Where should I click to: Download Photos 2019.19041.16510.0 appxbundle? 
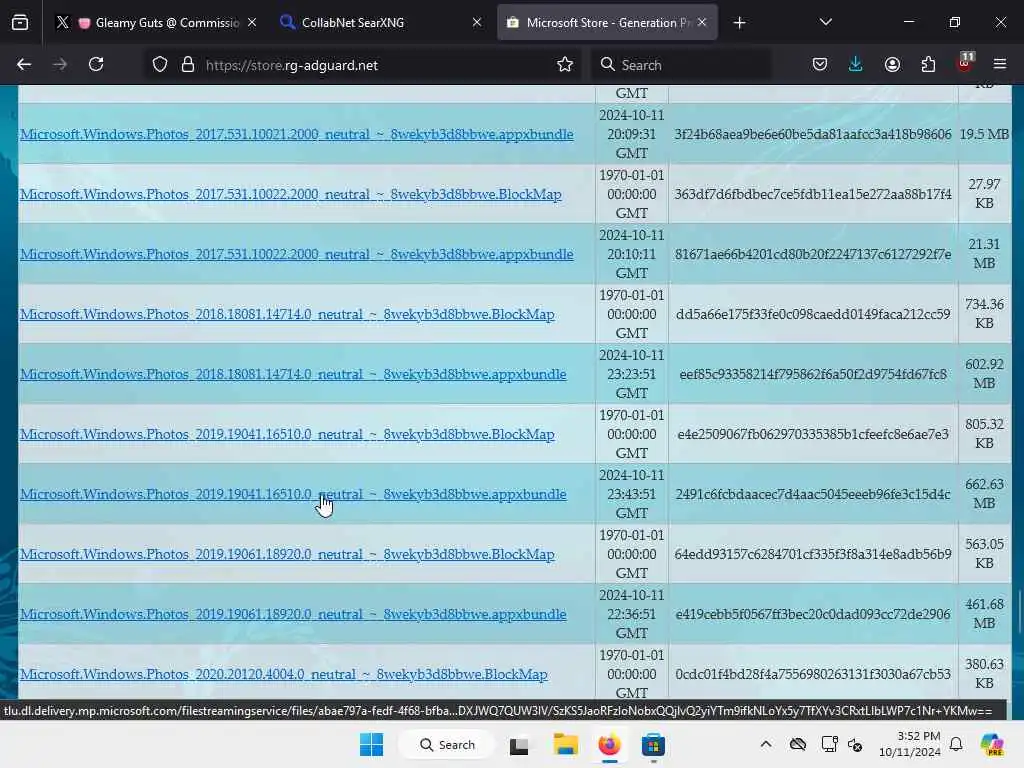[x=293, y=495]
